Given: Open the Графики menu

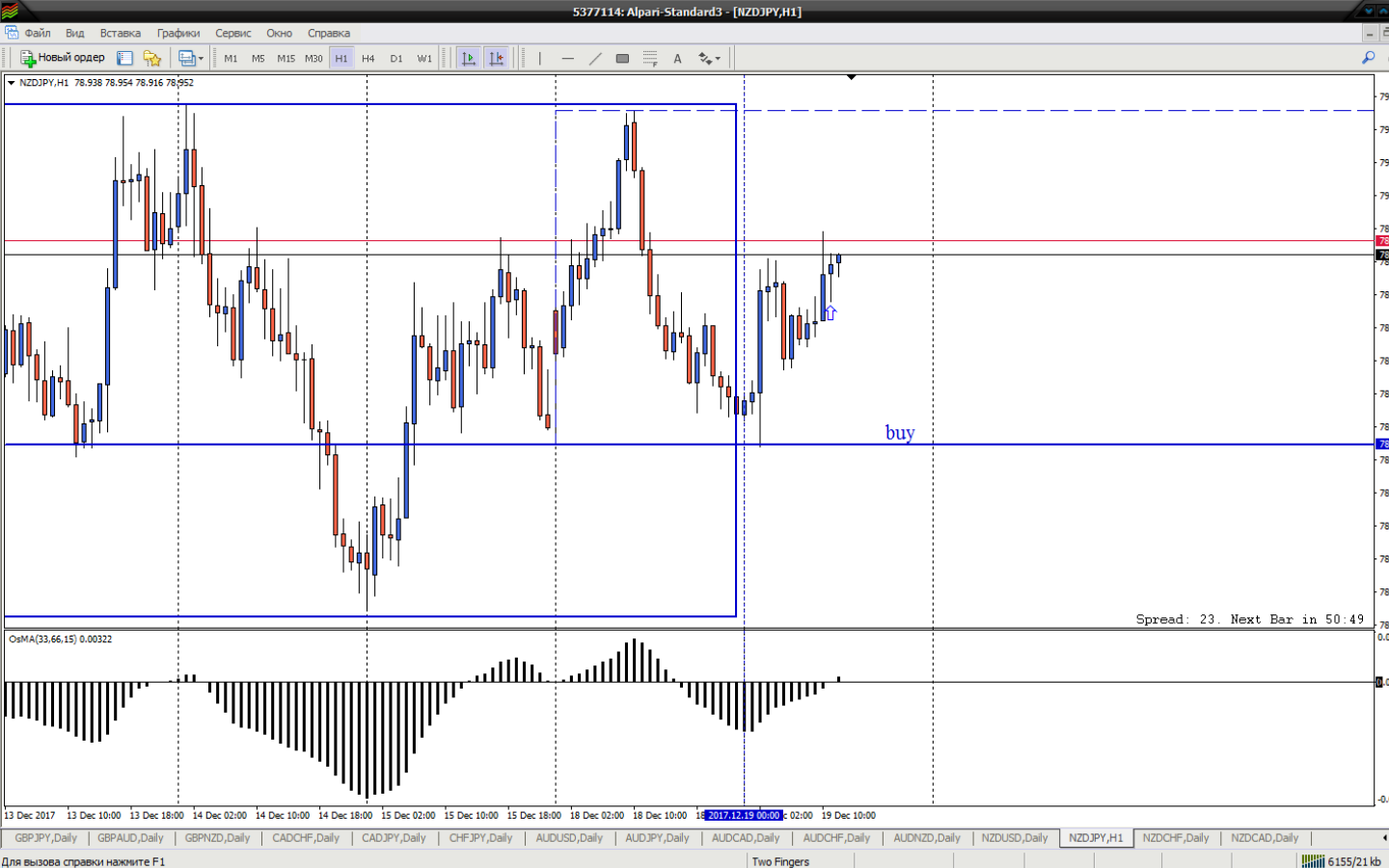Looking at the screenshot, I should [x=178, y=33].
